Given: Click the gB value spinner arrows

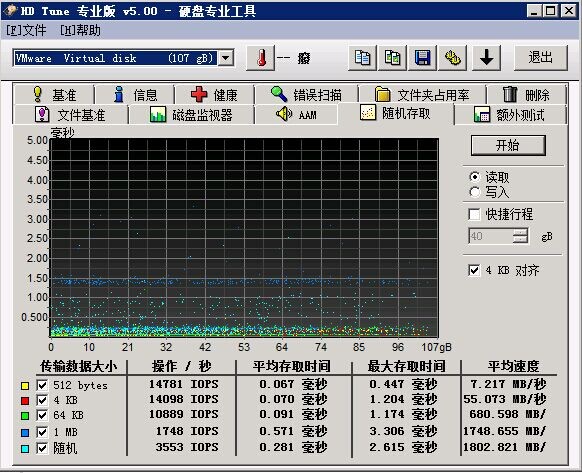Looking at the screenshot, I should click(520, 236).
